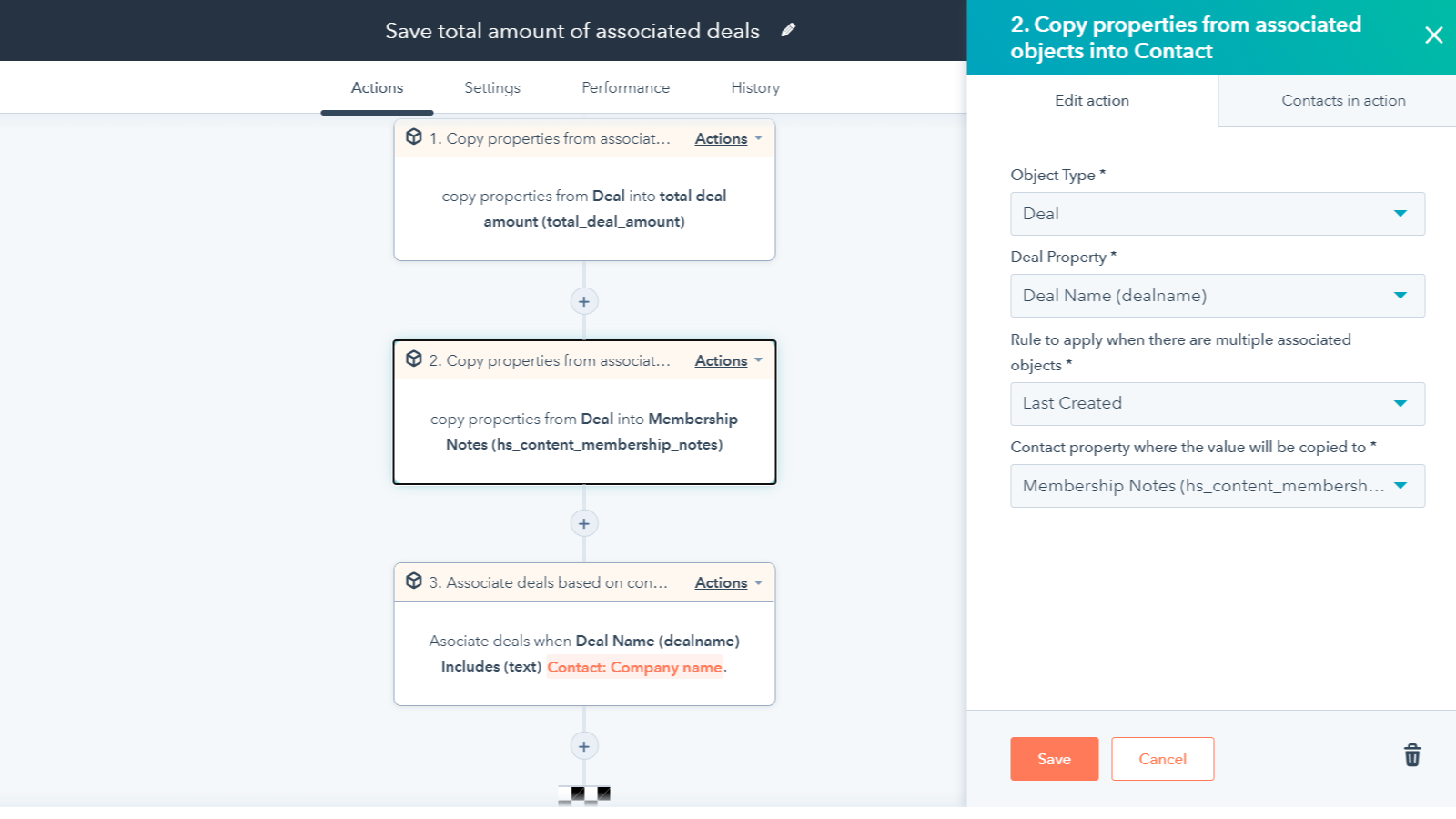Viewport: 1456px width, 819px height.
Task: Open the Object Type dropdown
Action: click(1217, 214)
